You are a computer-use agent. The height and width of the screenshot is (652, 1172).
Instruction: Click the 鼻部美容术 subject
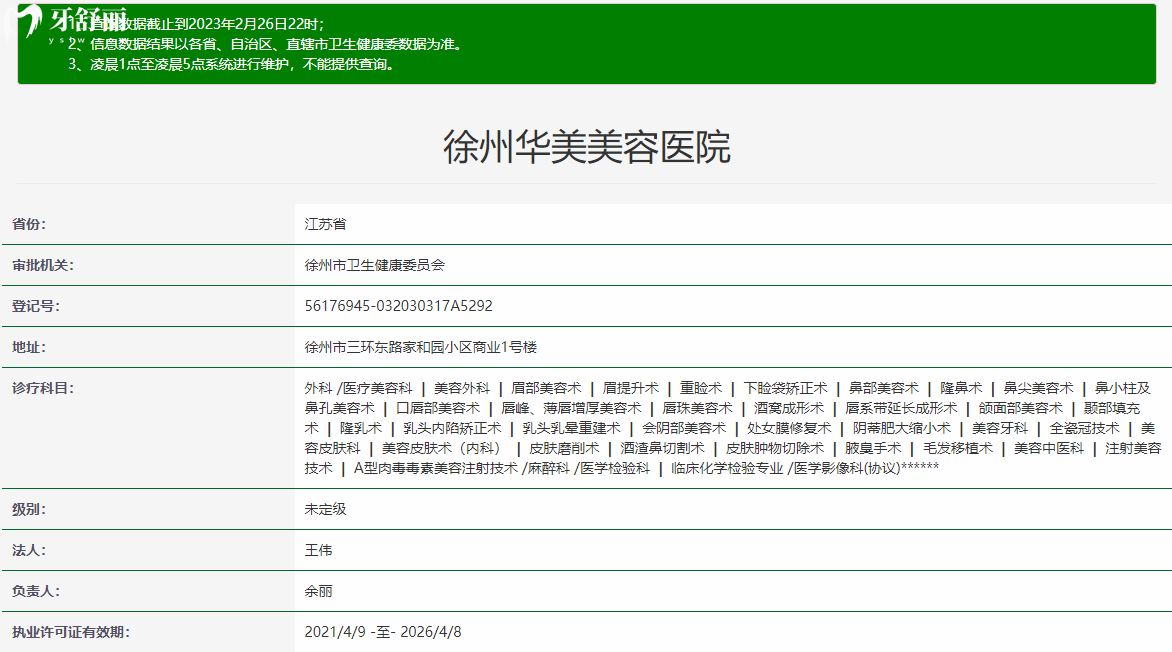[x=883, y=388]
